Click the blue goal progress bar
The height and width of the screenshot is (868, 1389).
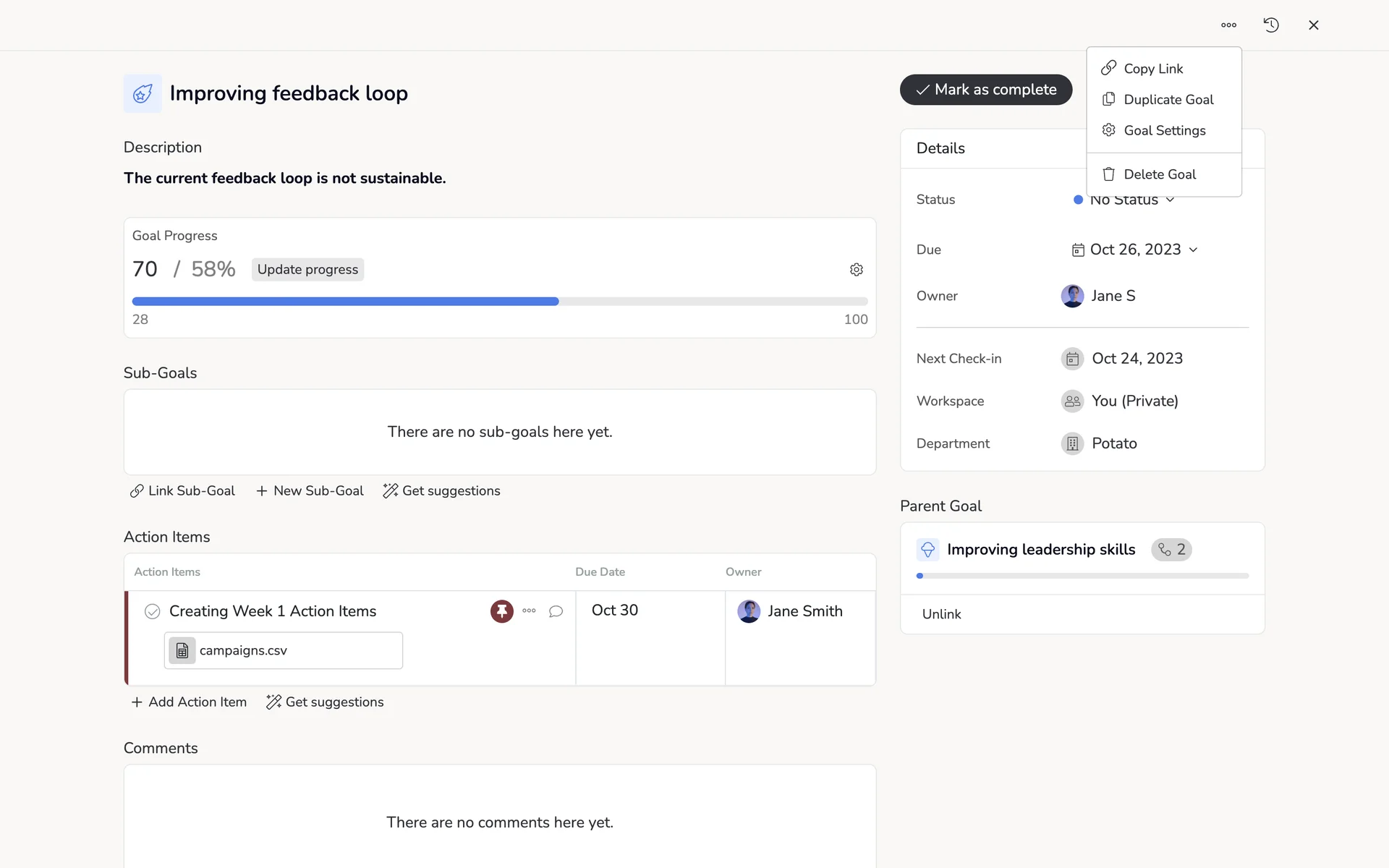pos(345,302)
